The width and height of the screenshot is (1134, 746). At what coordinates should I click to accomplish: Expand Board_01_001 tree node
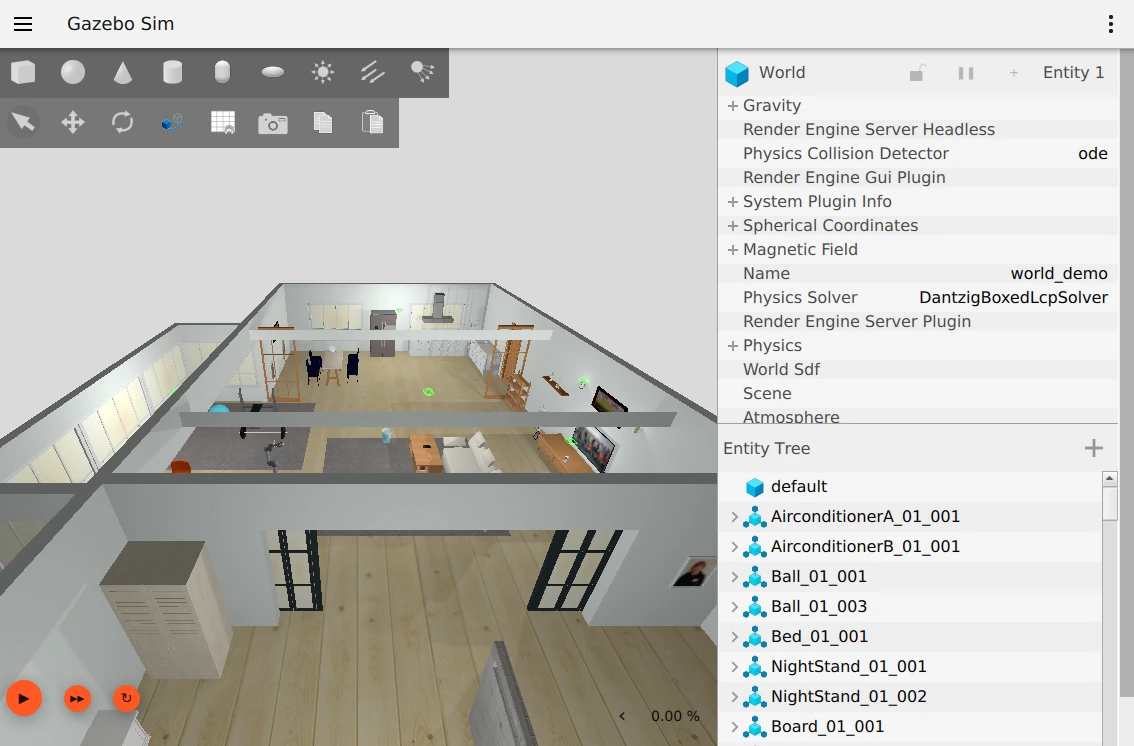tap(734, 726)
